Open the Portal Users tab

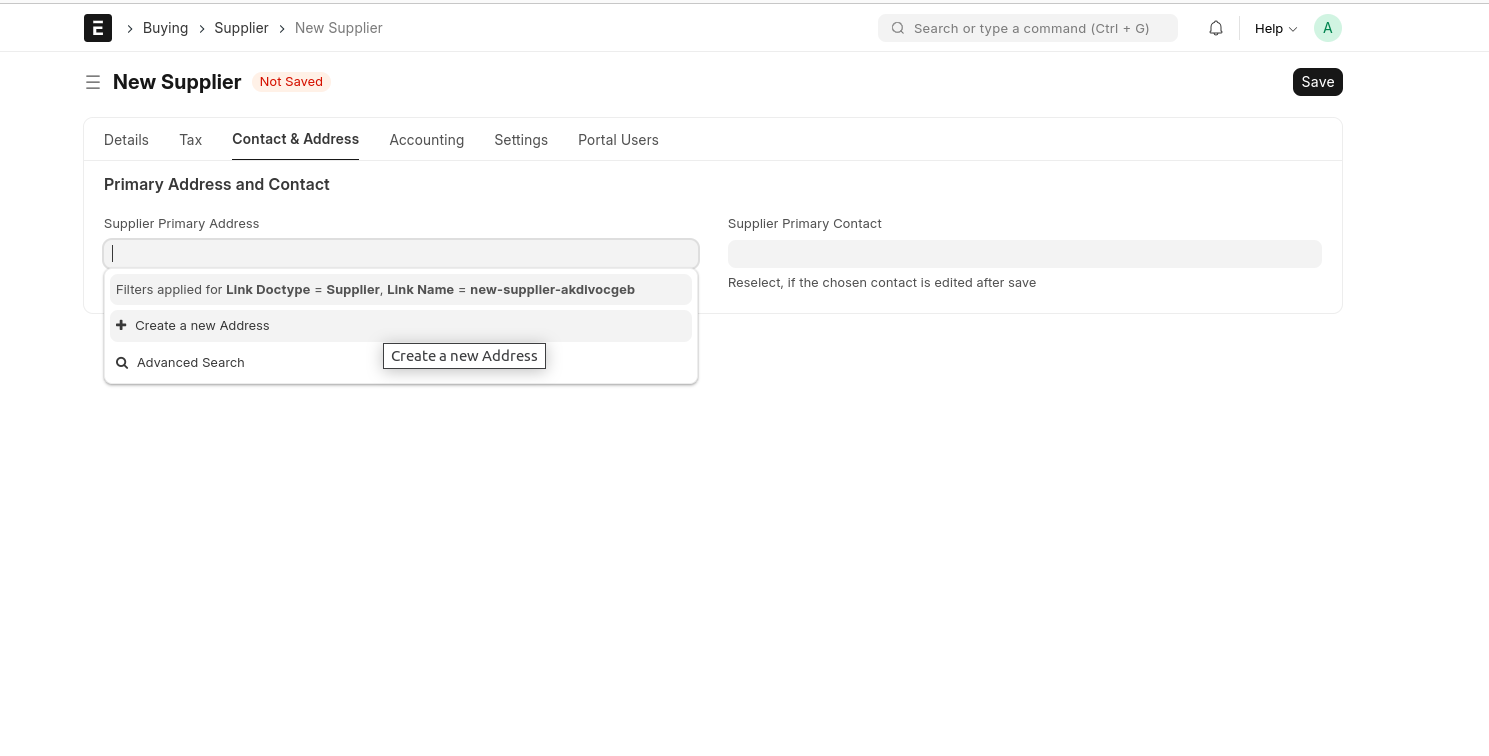click(x=618, y=140)
